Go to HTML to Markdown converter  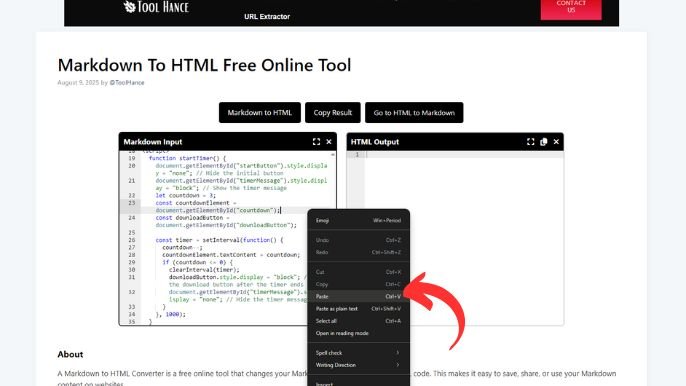(414, 112)
